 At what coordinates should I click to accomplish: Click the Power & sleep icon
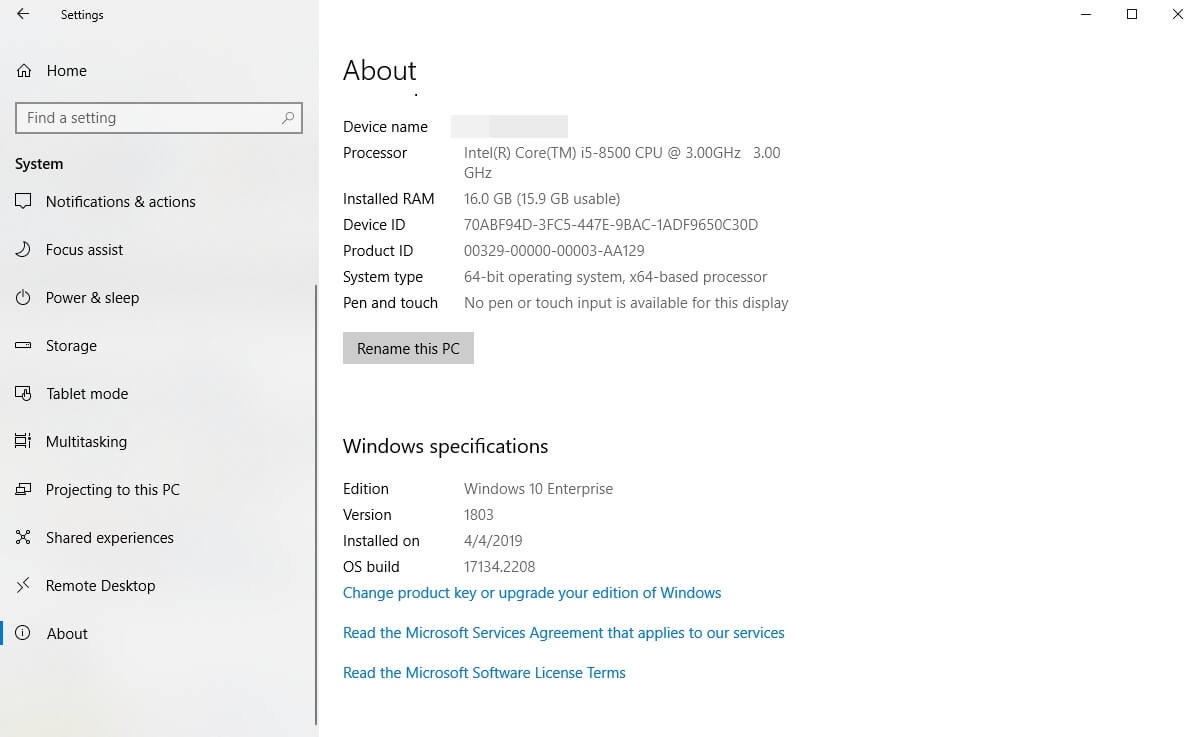[x=23, y=297]
